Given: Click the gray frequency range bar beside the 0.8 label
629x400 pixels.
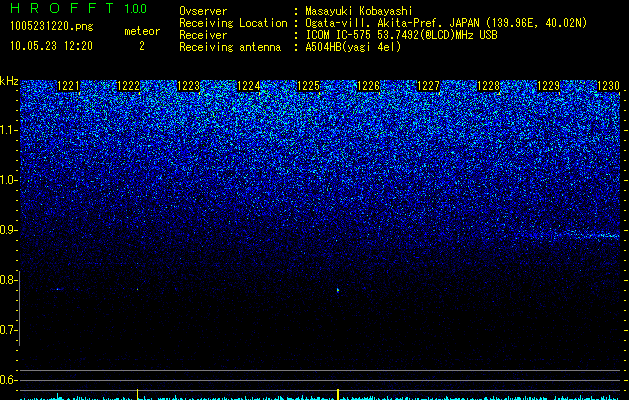Looking at the screenshot, I should click(19, 308).
